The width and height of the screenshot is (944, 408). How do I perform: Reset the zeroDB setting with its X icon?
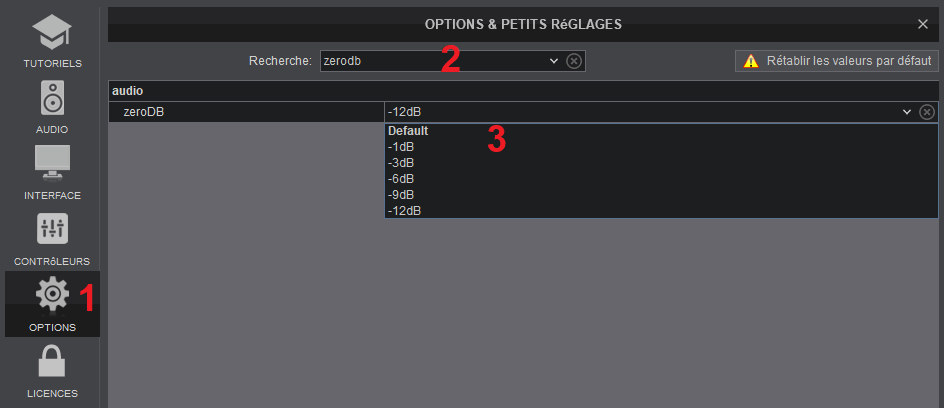click(x=927, y=111)
